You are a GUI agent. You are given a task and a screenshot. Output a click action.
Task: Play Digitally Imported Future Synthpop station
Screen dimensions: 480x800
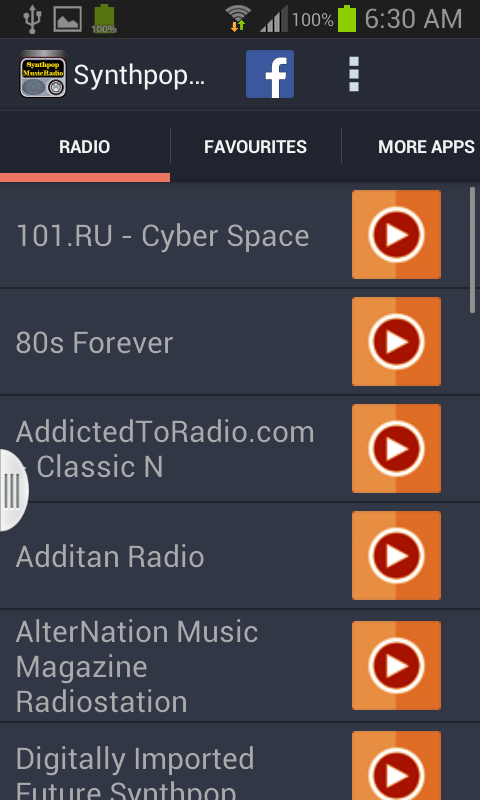396,765
